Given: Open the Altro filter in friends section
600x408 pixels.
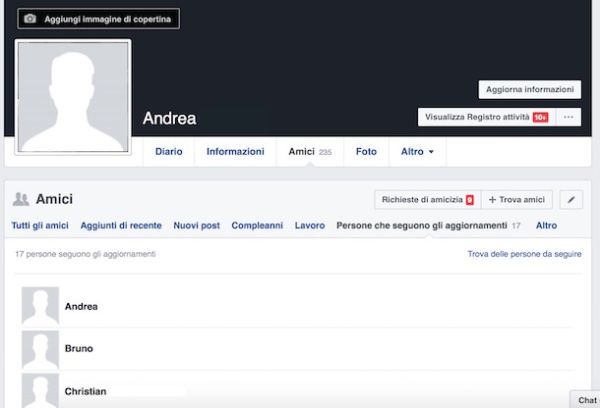Looking at the screenshot, I should pyautogui.click(x=546, y=226).
